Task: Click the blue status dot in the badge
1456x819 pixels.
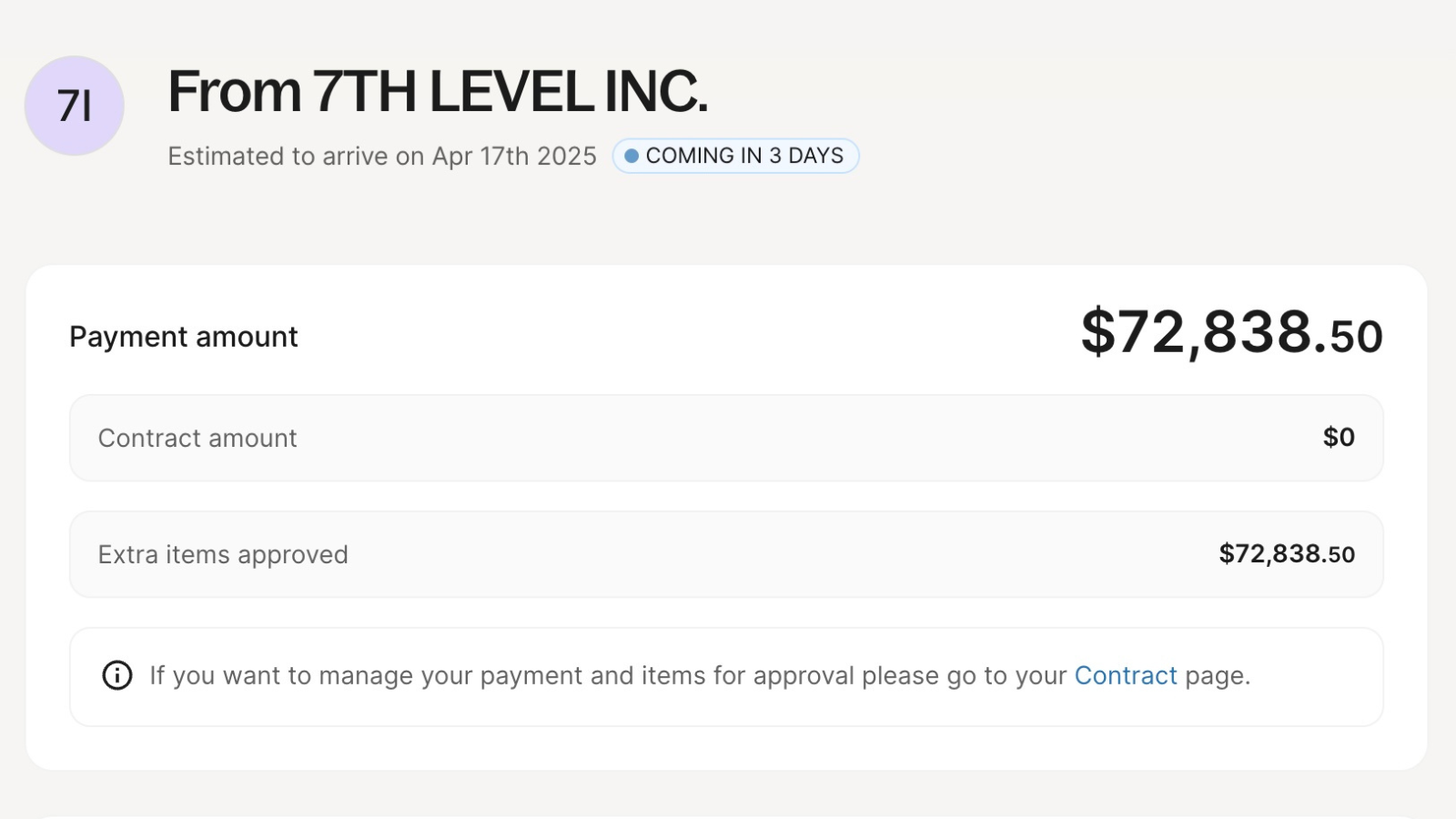Action: [631, 156]
